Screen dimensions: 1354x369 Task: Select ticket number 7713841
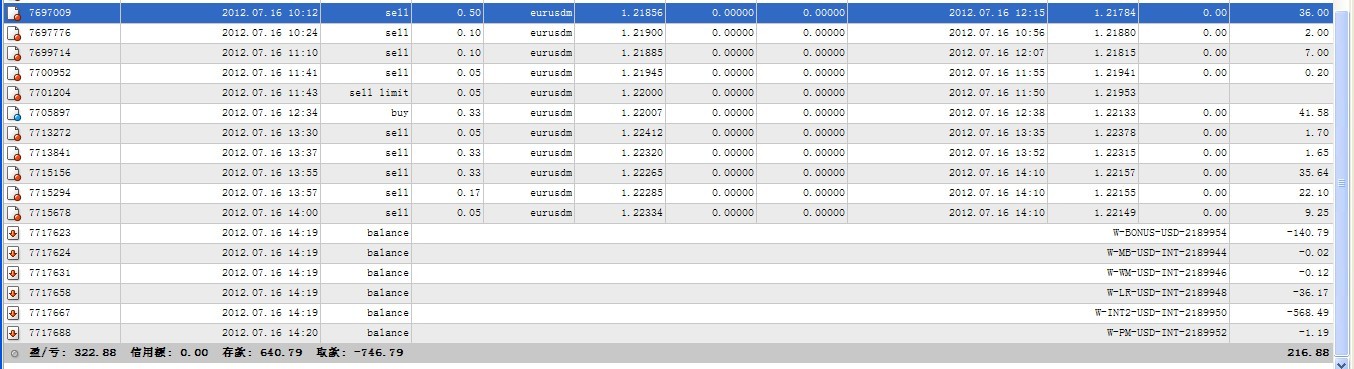[50, 153]
